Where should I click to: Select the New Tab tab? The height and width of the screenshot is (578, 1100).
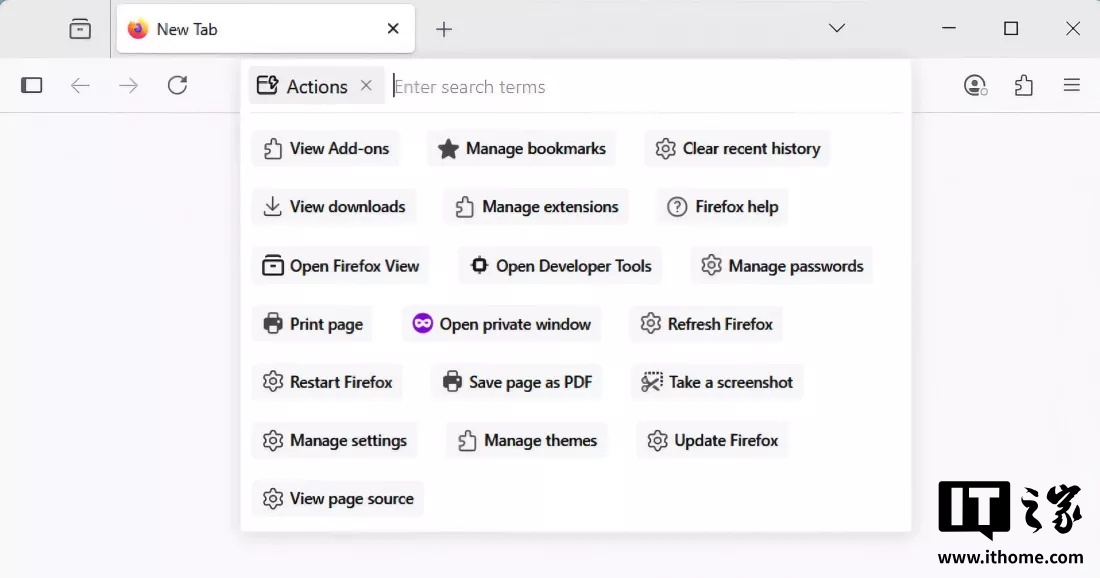(x=250, y=29)
